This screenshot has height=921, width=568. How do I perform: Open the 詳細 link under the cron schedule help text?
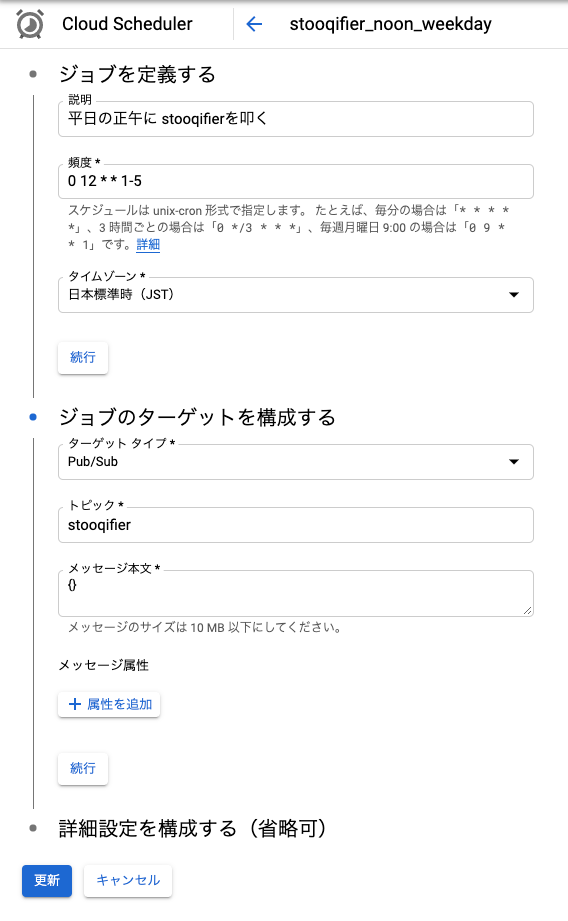click(x=148, y=245)
